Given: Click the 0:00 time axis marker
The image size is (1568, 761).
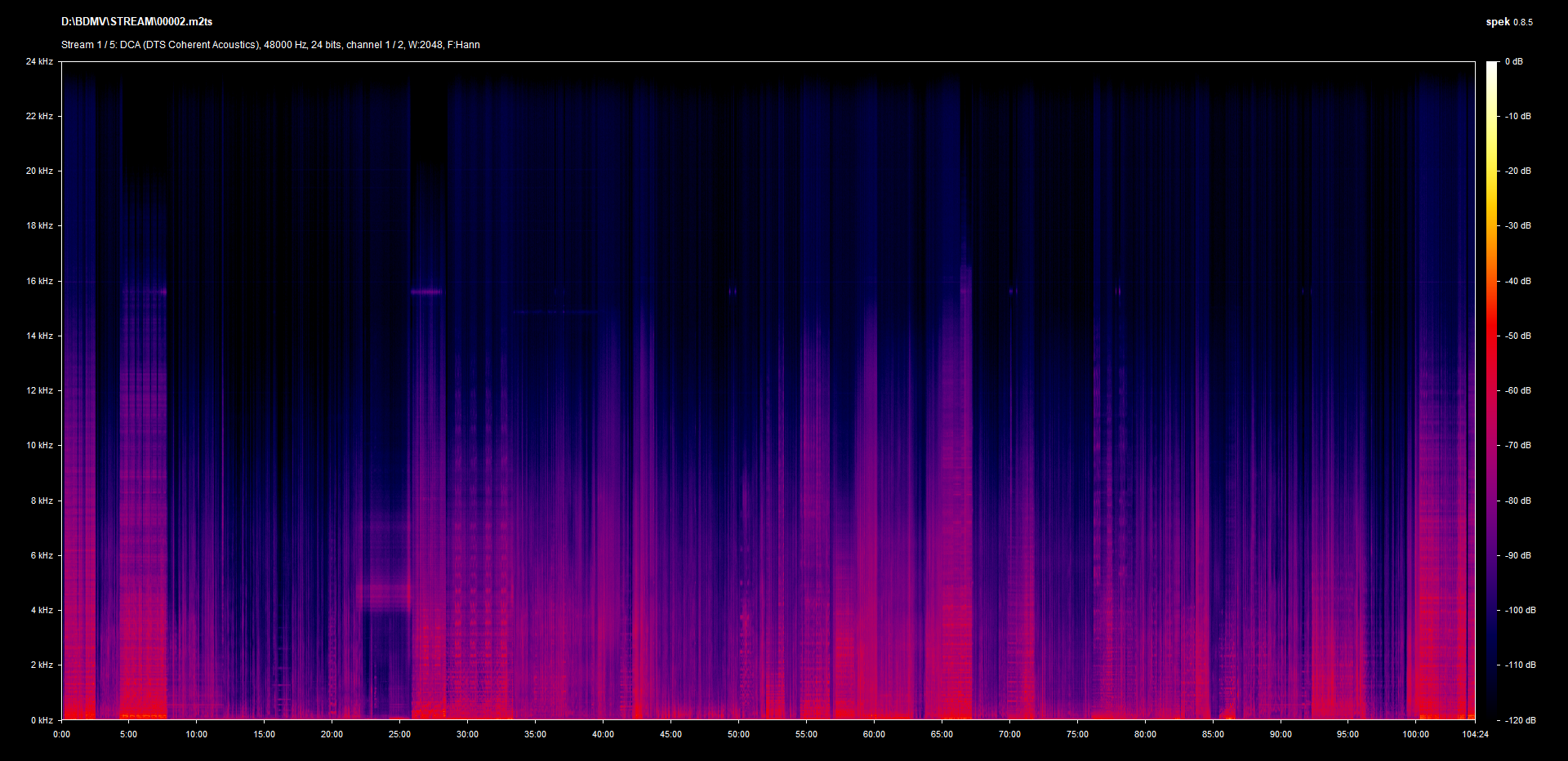Looking at the screenshot, I should click(62, 734).
